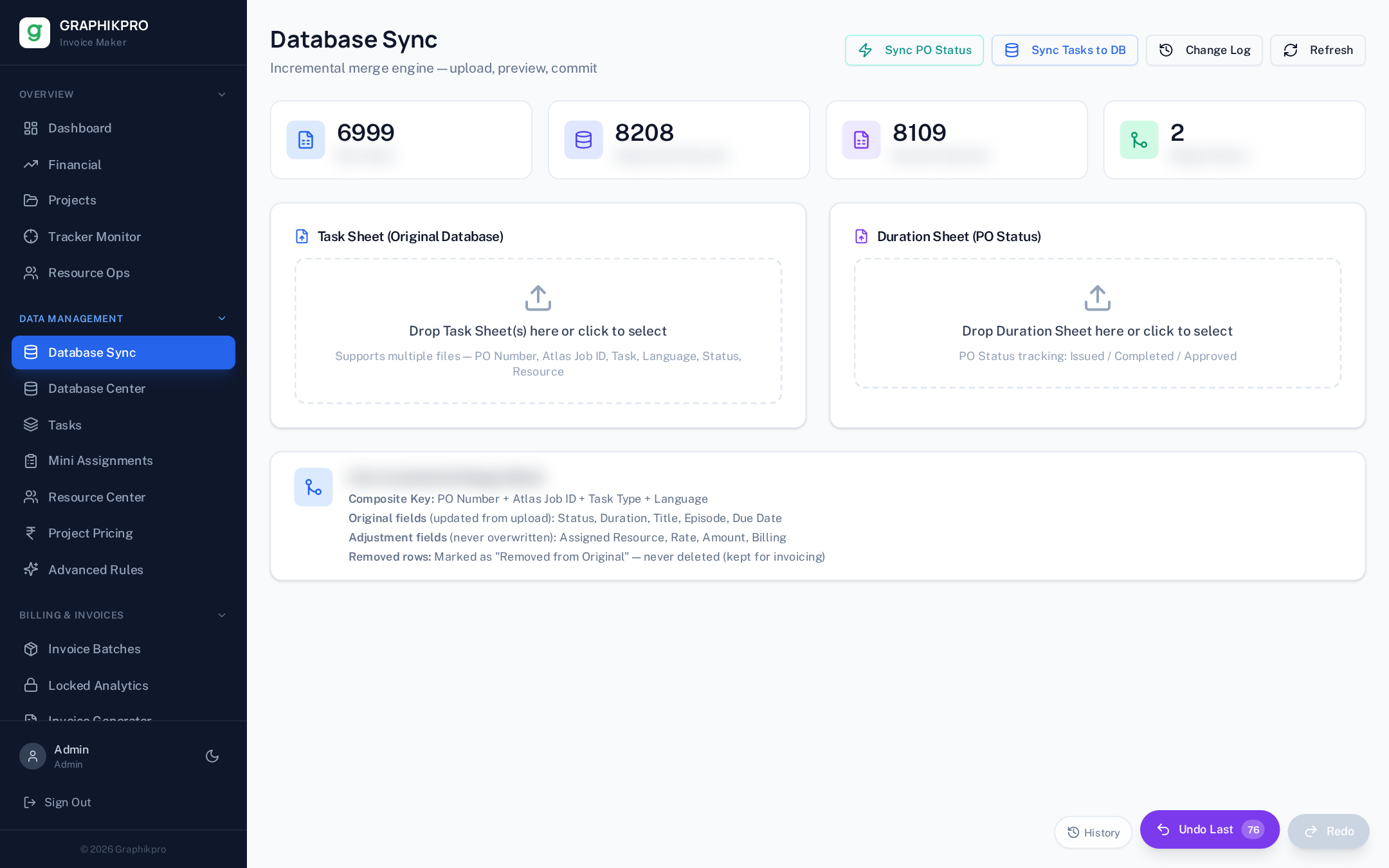Click the Dashboard grid icon
1389x868 pixels.
[31, 128]
